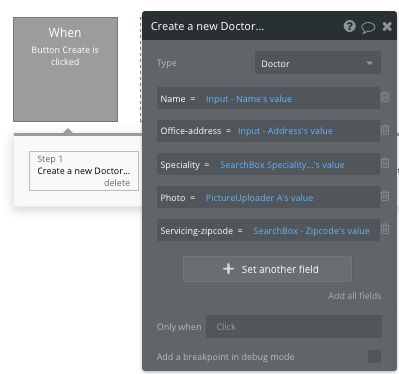Image resolution: width=399 pixels, height=374 pixels.
Task: Close the Create a new Doctor panel
Action: (x=387, y=26)
